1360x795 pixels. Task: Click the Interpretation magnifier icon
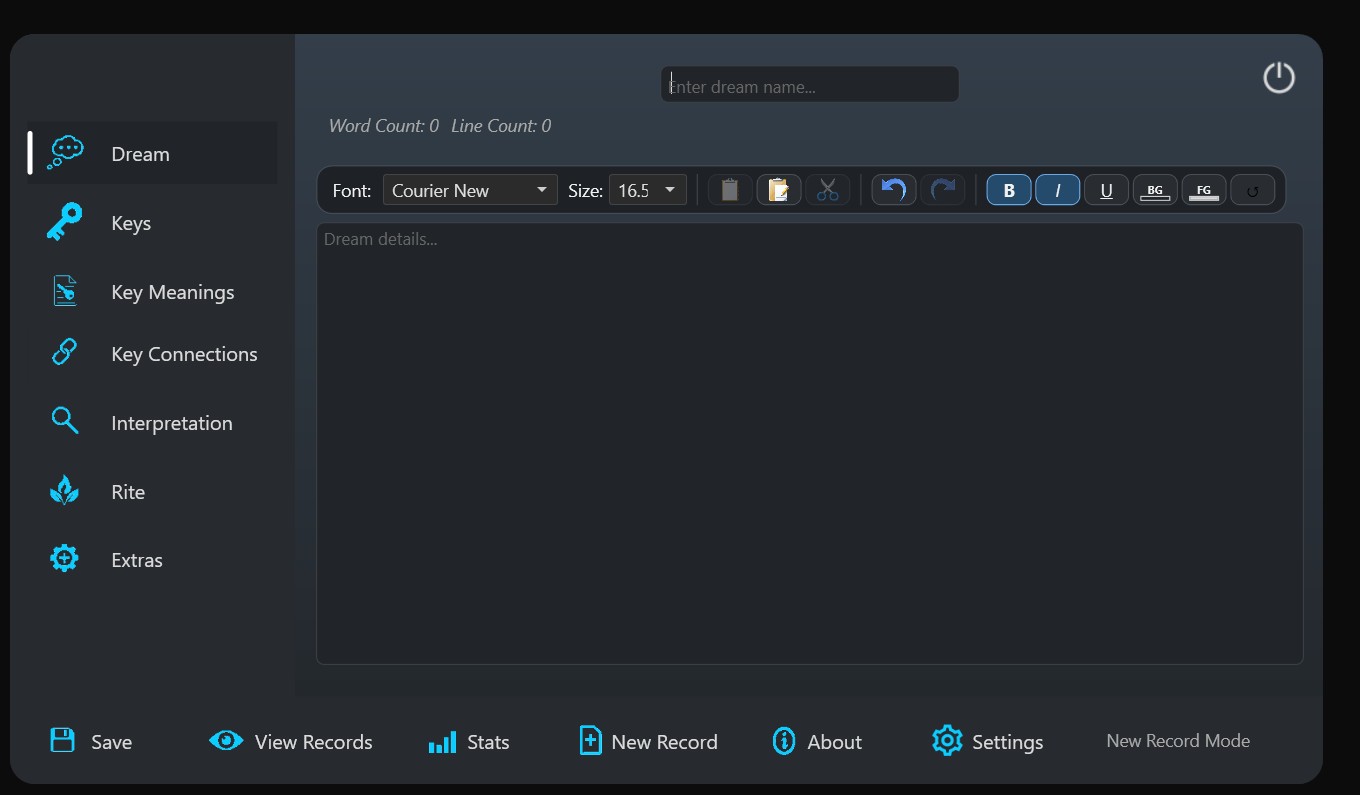65,421
